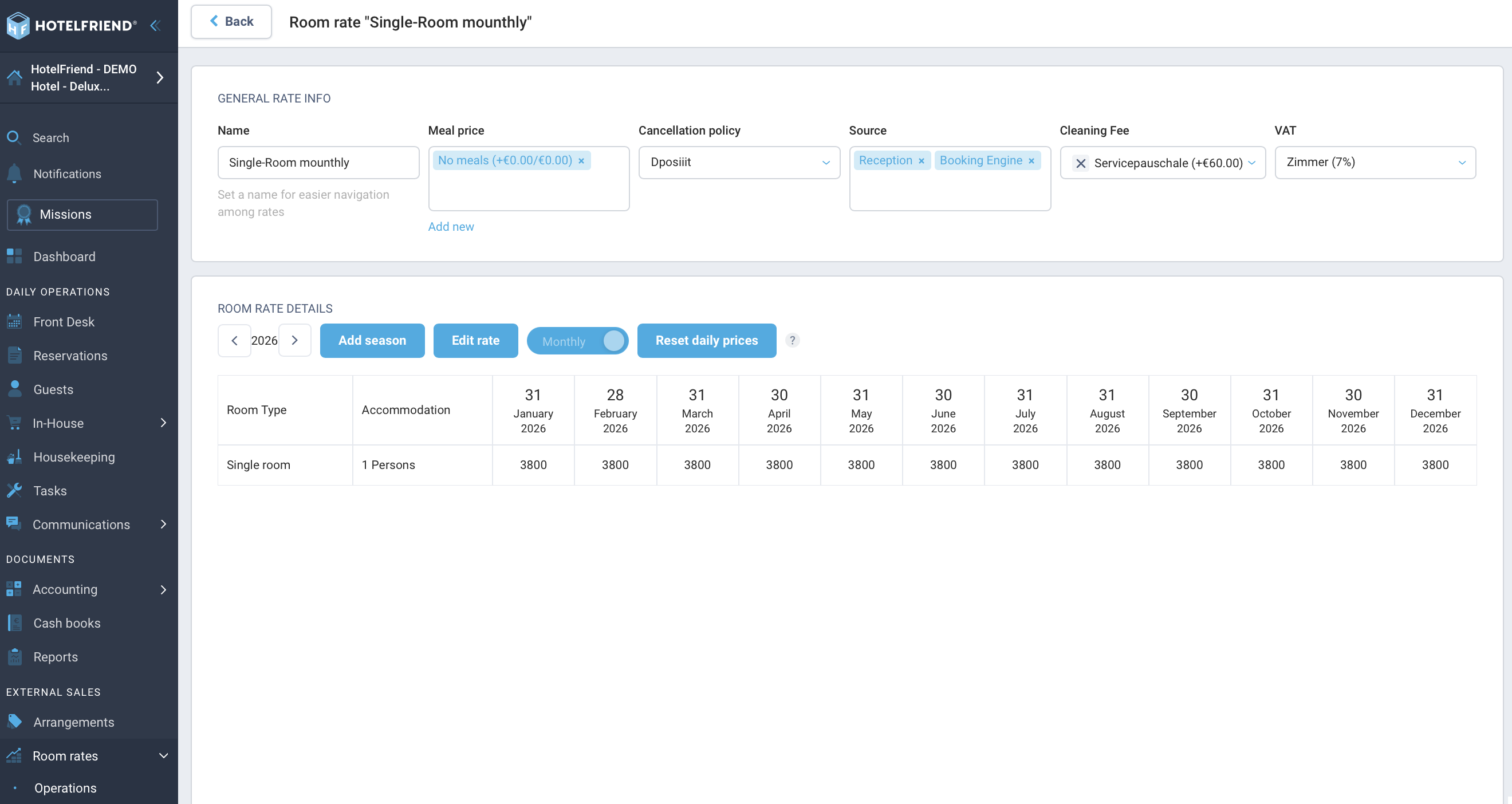Open the Missions button

click(82, 214)
